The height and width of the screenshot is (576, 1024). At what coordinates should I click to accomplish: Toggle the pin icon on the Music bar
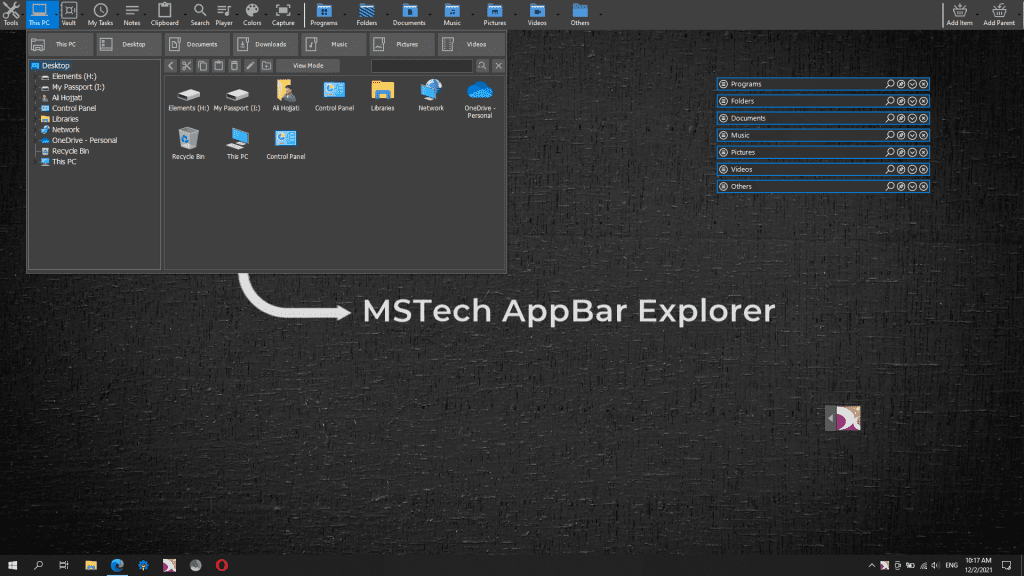(x=902, y=135)
